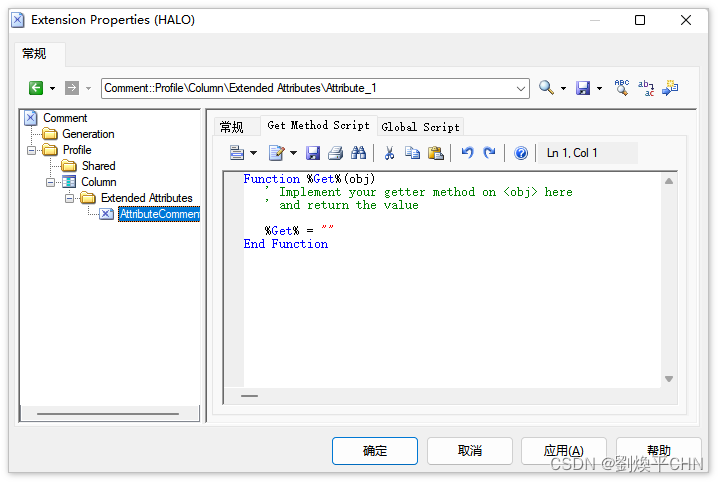
Task: Collapse the Column tree node
Action: pyautogui.click(x=50, y=182)
